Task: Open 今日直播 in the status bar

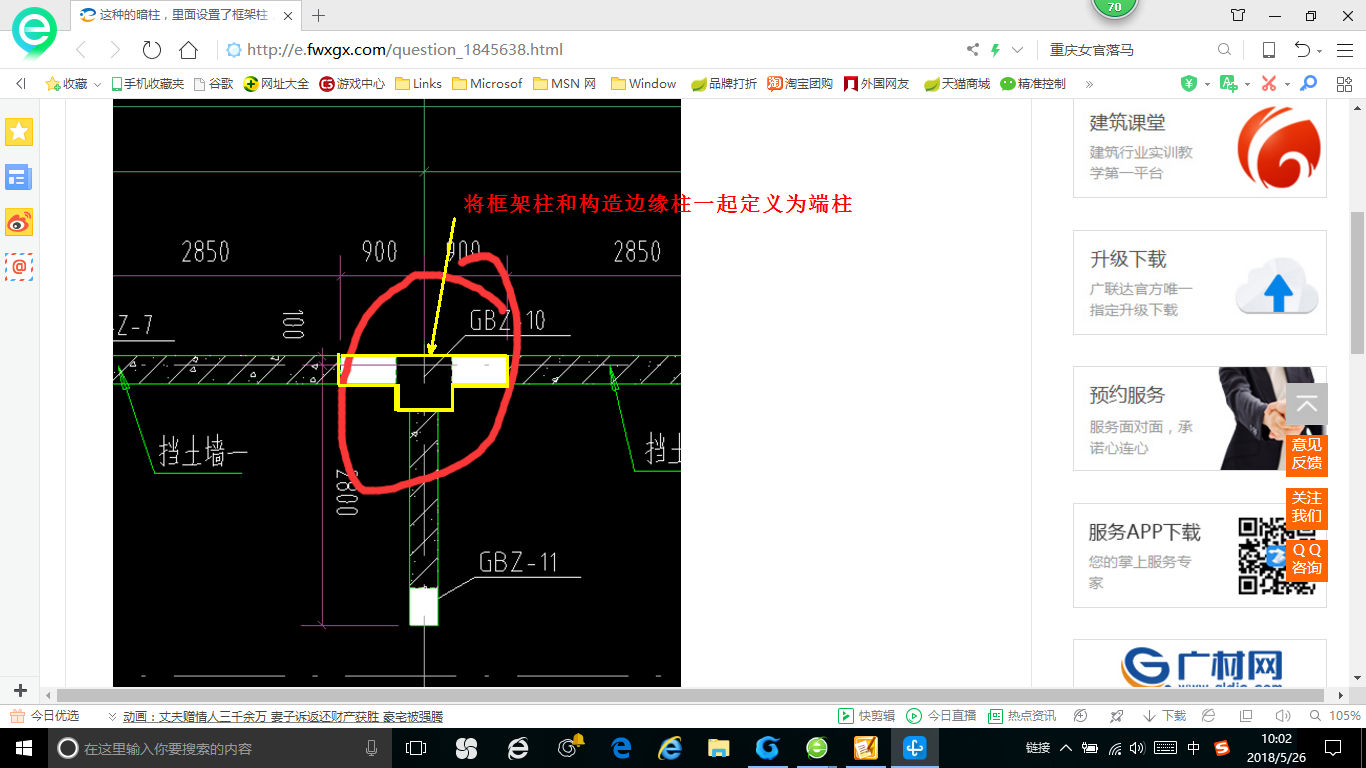Action: (941, 716)
